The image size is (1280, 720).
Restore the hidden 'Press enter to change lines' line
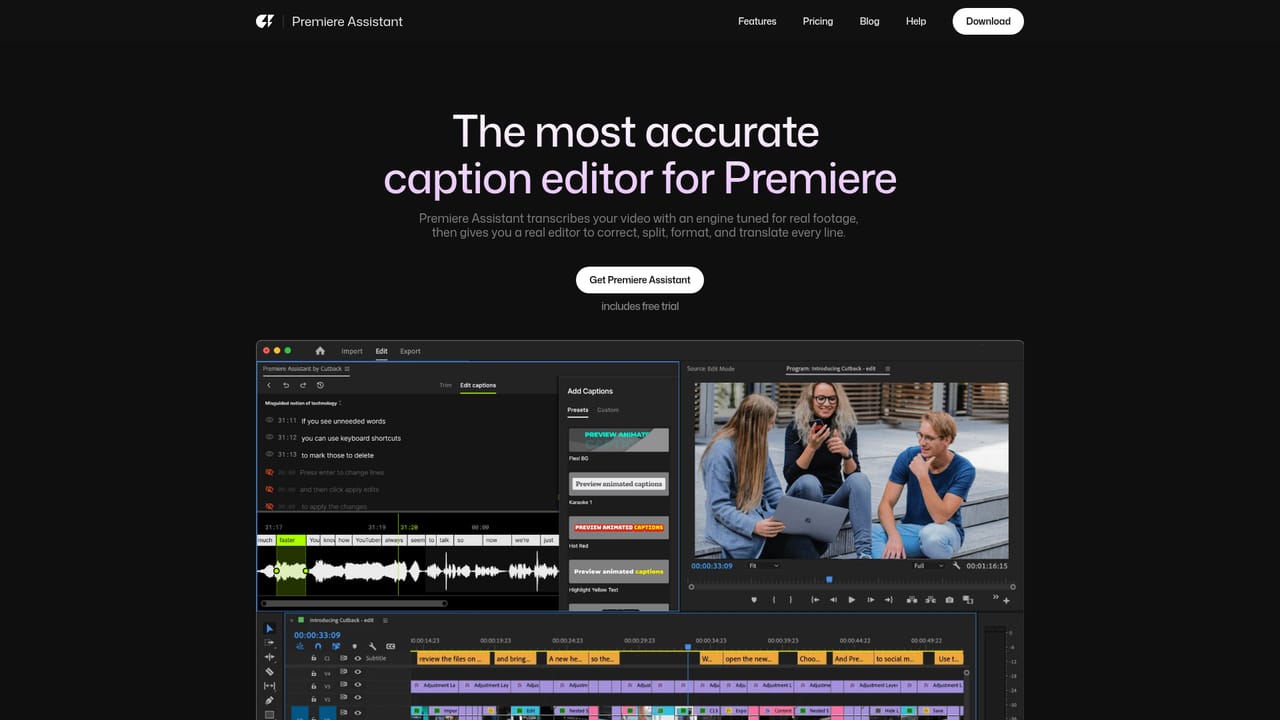[x=269, y=472]
